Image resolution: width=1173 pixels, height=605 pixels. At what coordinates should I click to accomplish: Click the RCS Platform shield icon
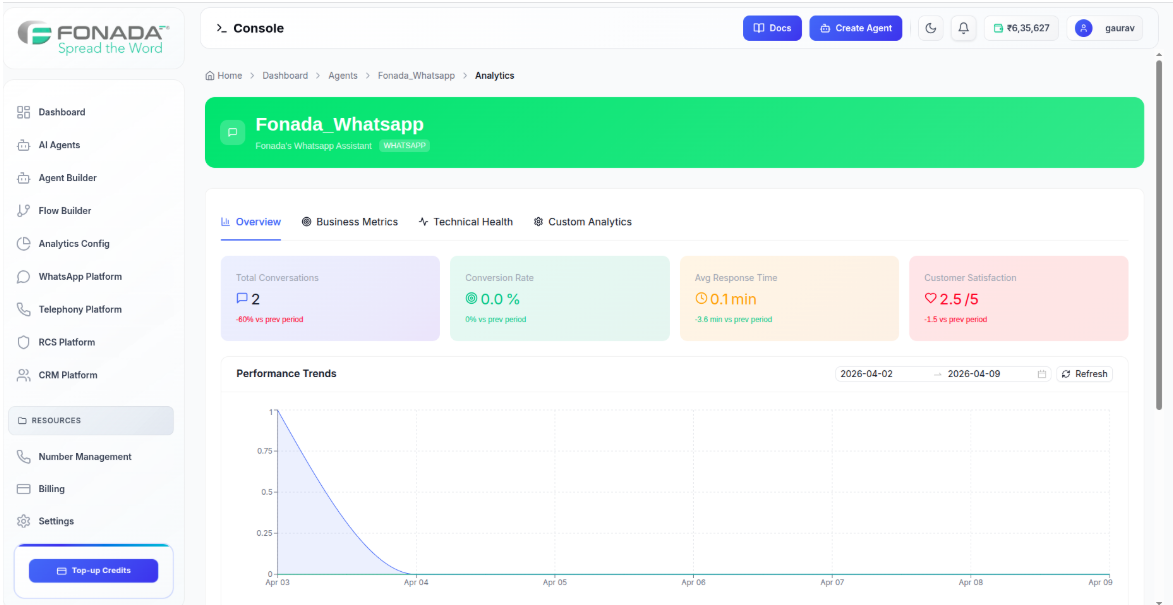(x=23, y=343)
